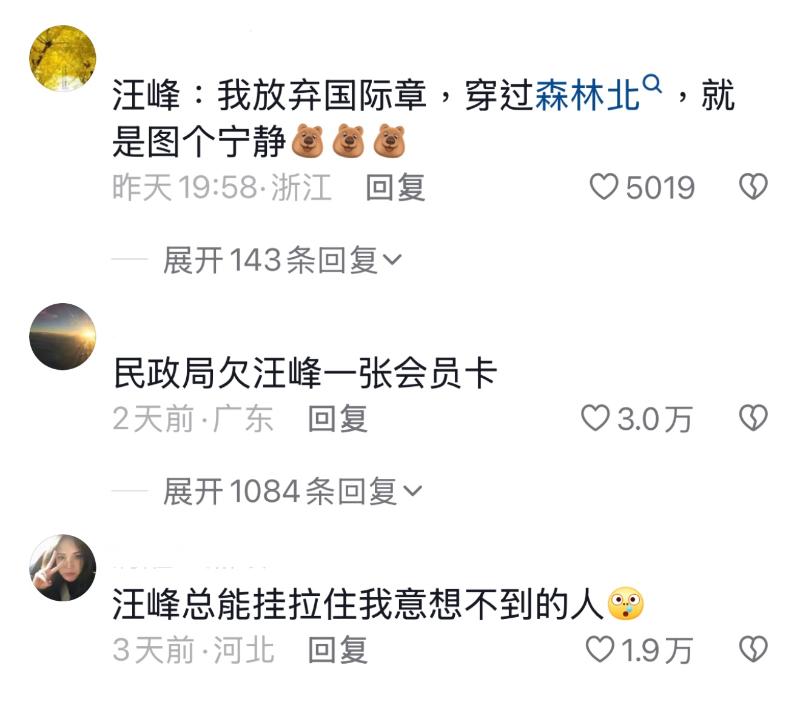Like the 民政局 comment with 3.0万 likes
This screenshot has width=800, height=705.
595,418
